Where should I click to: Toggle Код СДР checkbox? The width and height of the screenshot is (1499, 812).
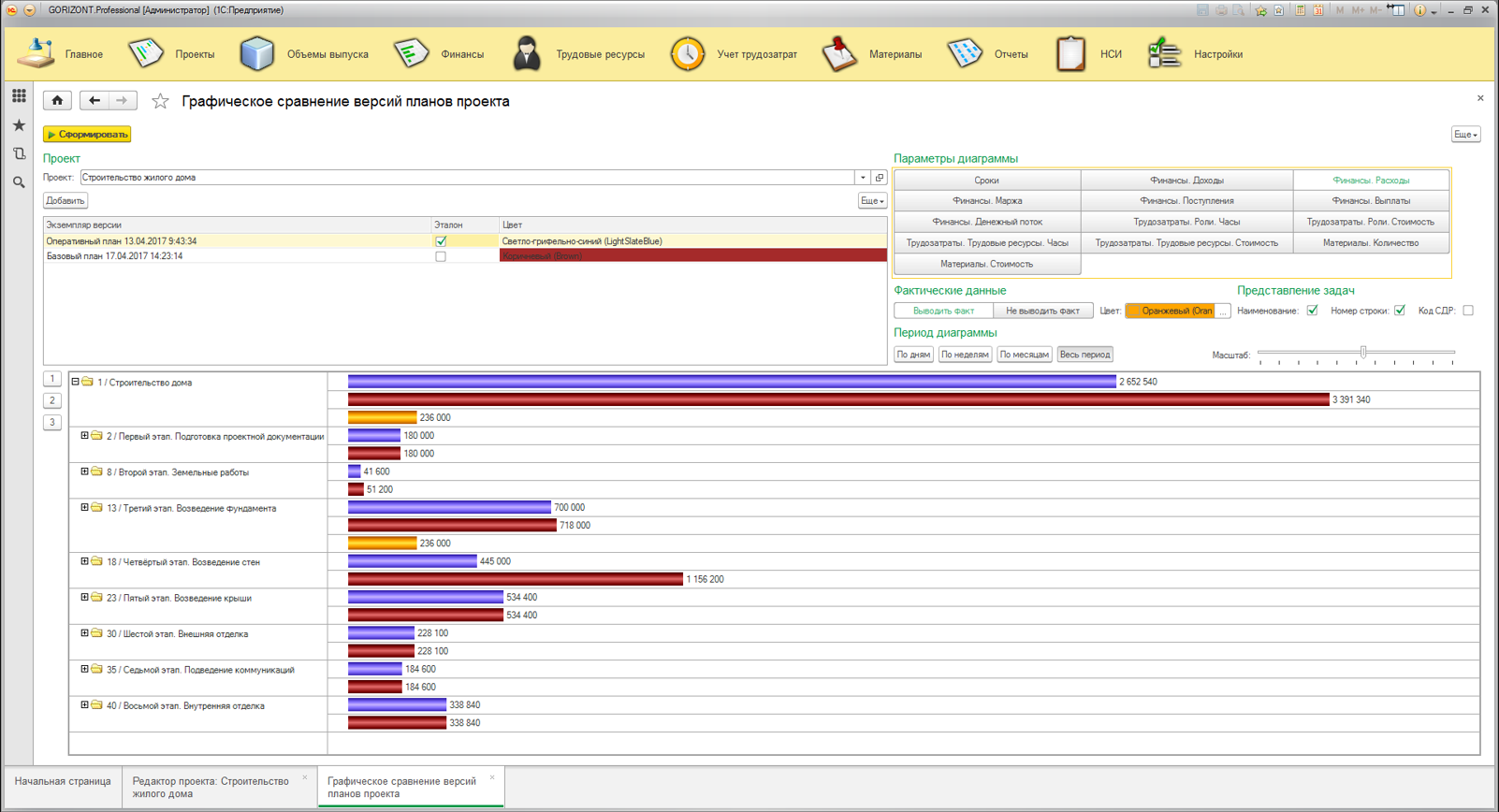[1468, 311]
